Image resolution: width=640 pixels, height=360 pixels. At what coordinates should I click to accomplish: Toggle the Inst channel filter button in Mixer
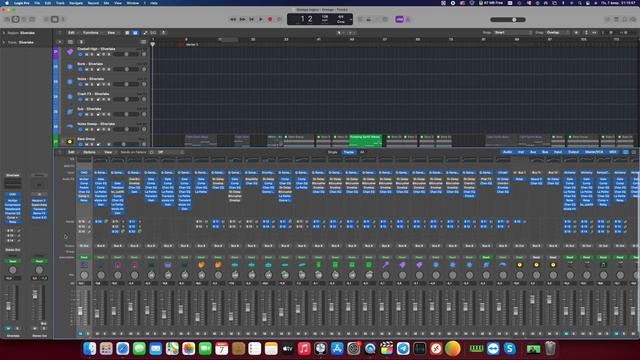point(521,152)
